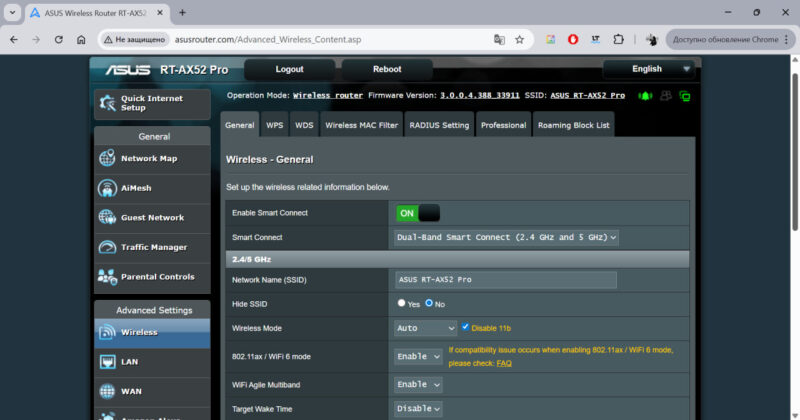Bookmark this page with star icon
The image size is (800, 420).
pos(519,39)
